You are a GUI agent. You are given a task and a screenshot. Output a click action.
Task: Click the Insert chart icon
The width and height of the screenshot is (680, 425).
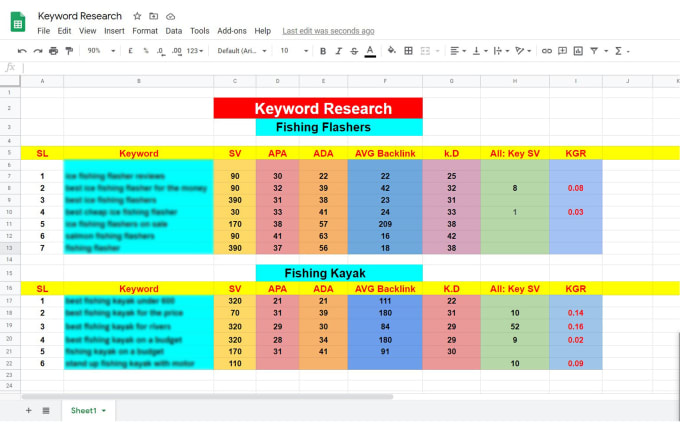click(578, 51)
